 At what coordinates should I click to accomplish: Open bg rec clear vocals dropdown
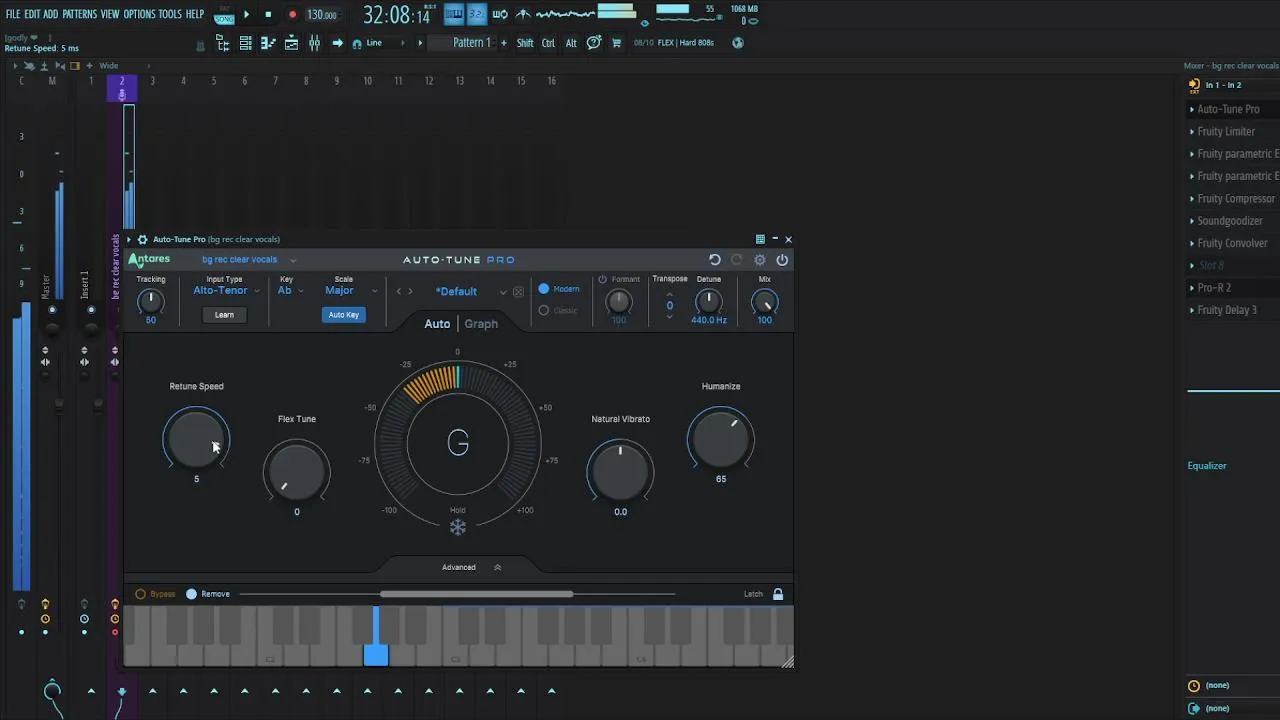[249, 260]
